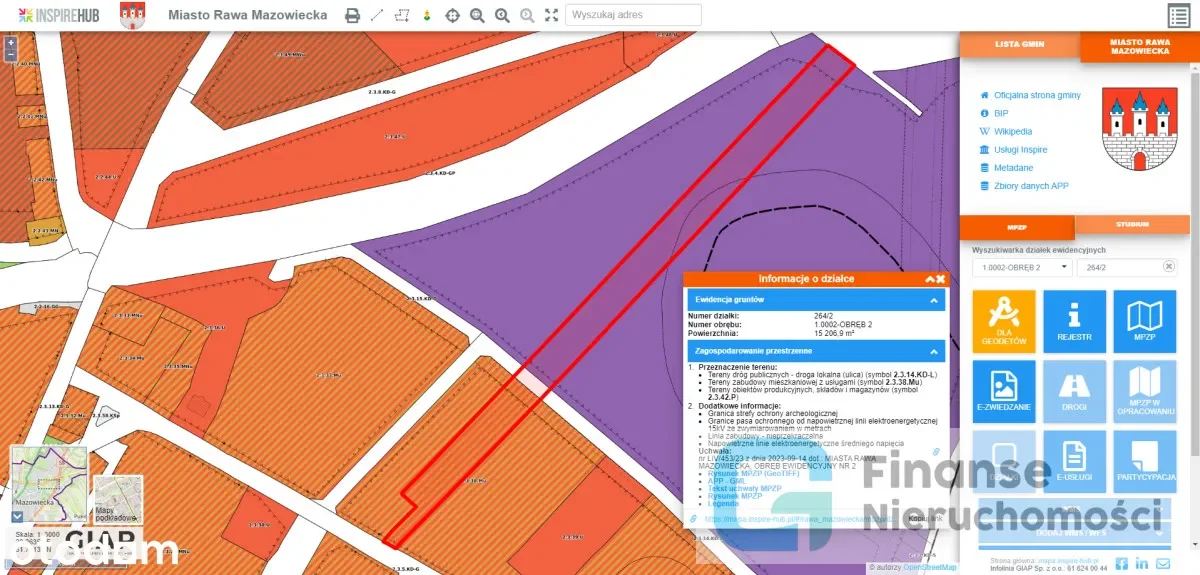Switch to the Lista Gmin tab
The width and height of the screenshot is (1200, 575).
[1019, 45]
